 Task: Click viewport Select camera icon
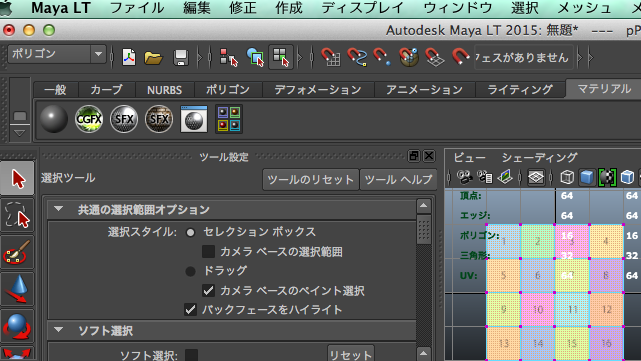point(464,177)
